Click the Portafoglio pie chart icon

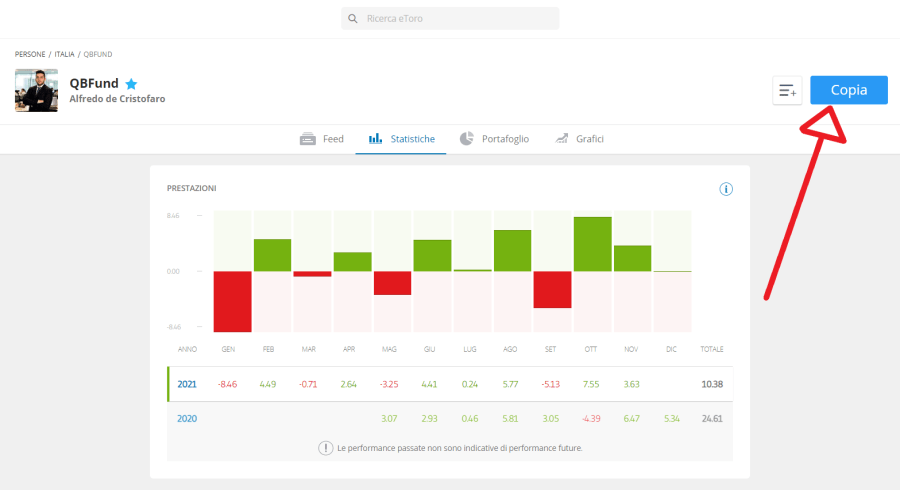[466, 139]
